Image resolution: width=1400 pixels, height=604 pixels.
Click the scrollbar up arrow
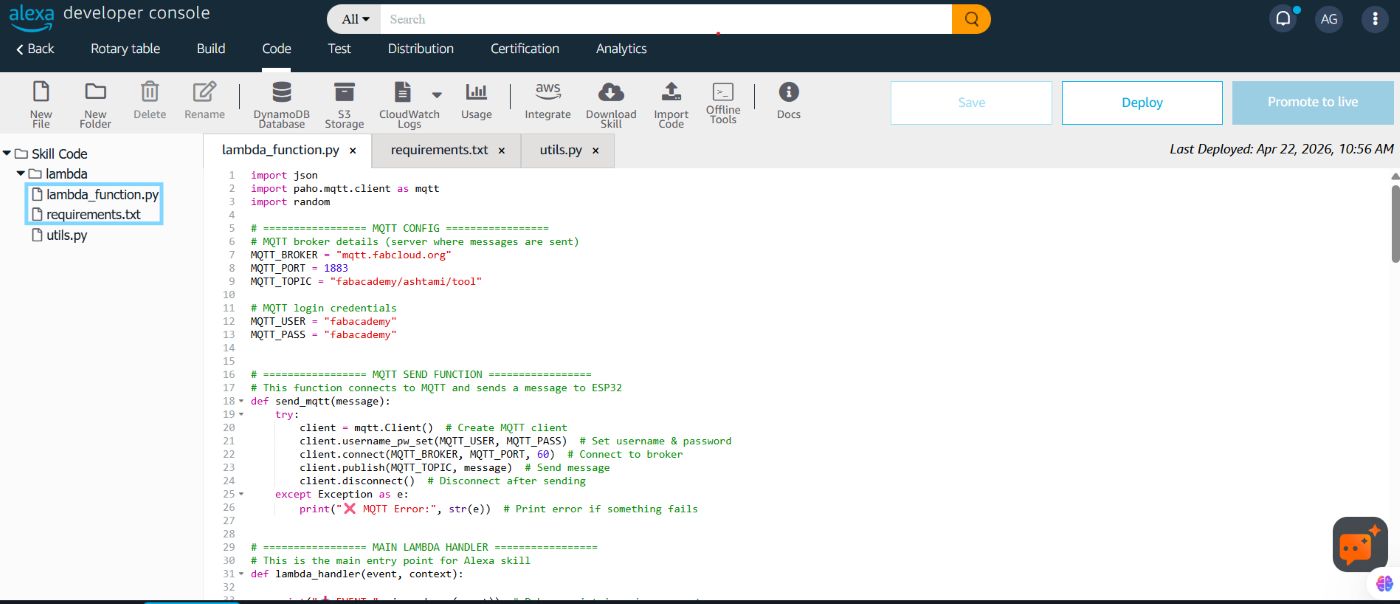[1395, 176]
